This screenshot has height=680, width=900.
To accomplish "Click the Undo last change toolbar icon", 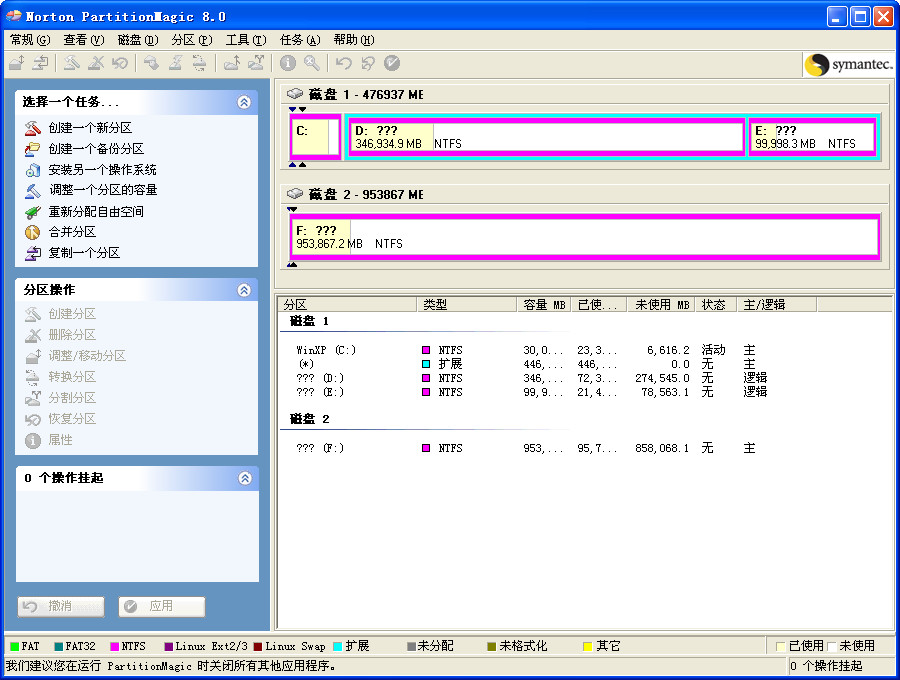I will click(x=343, y=63).
